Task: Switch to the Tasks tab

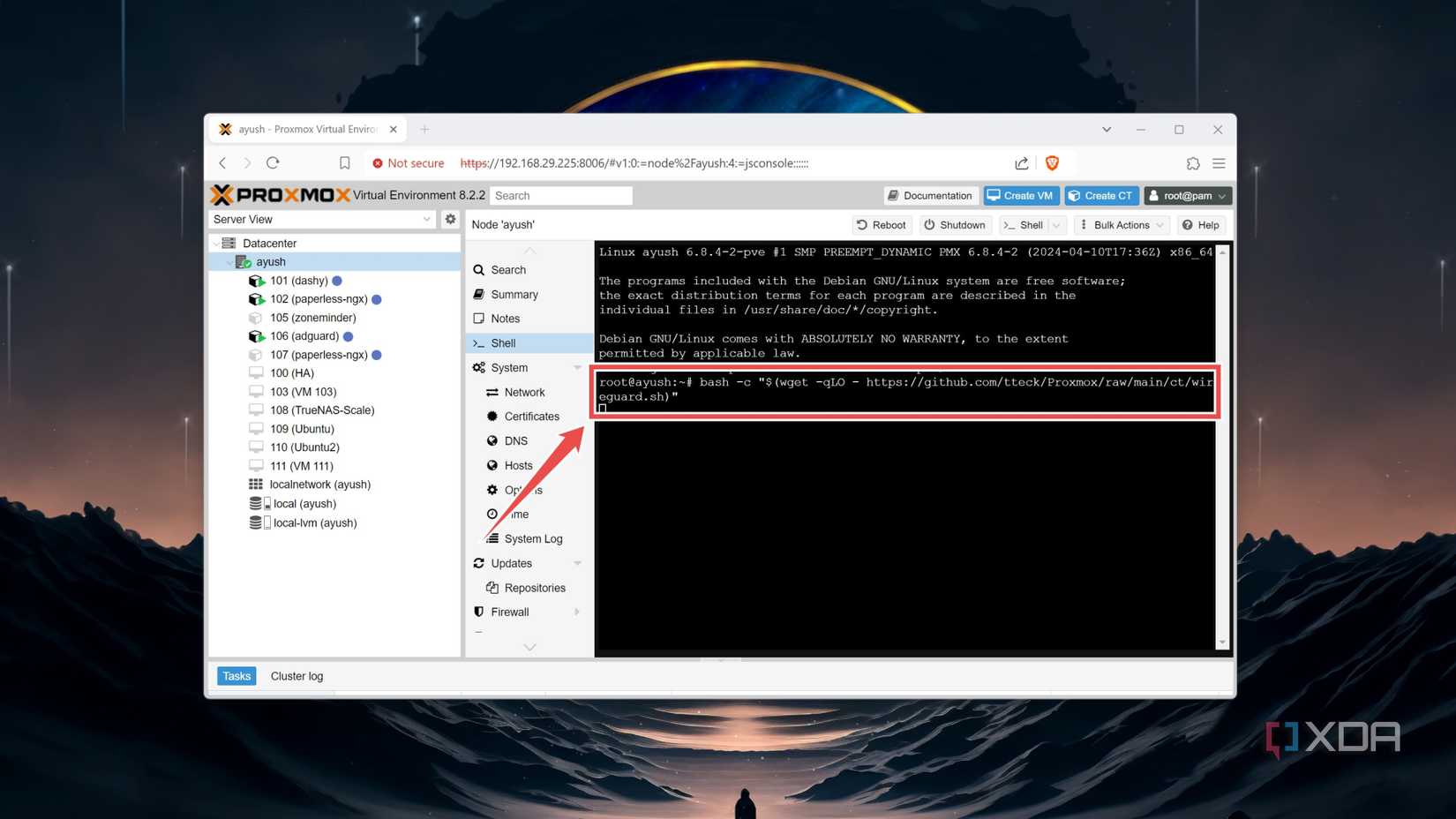Action: (x=236, y=676)
